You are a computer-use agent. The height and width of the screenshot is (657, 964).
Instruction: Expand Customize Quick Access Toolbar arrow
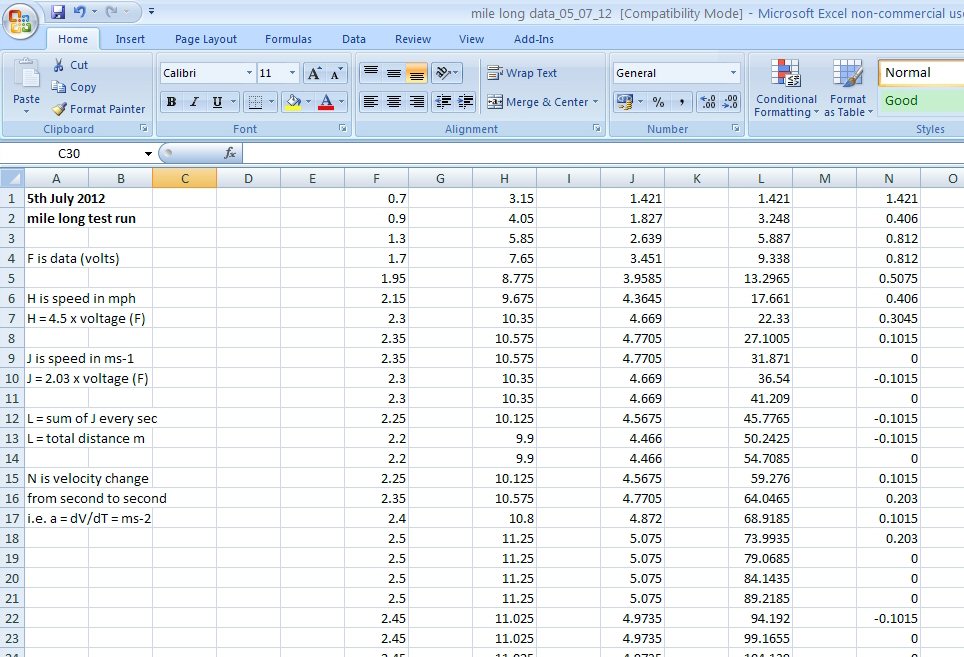click(x=152, y=12)
